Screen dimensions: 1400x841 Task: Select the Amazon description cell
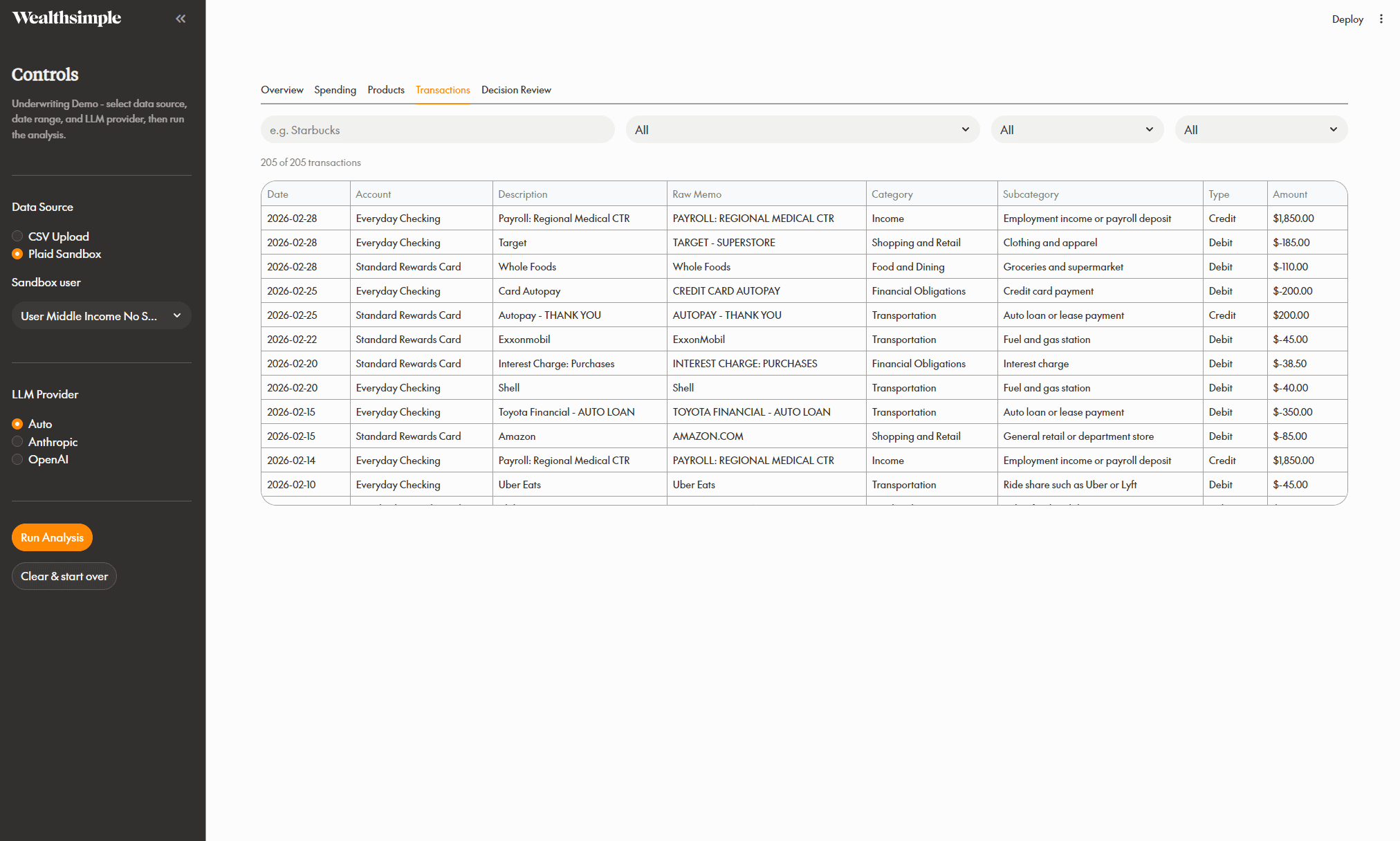580,436
